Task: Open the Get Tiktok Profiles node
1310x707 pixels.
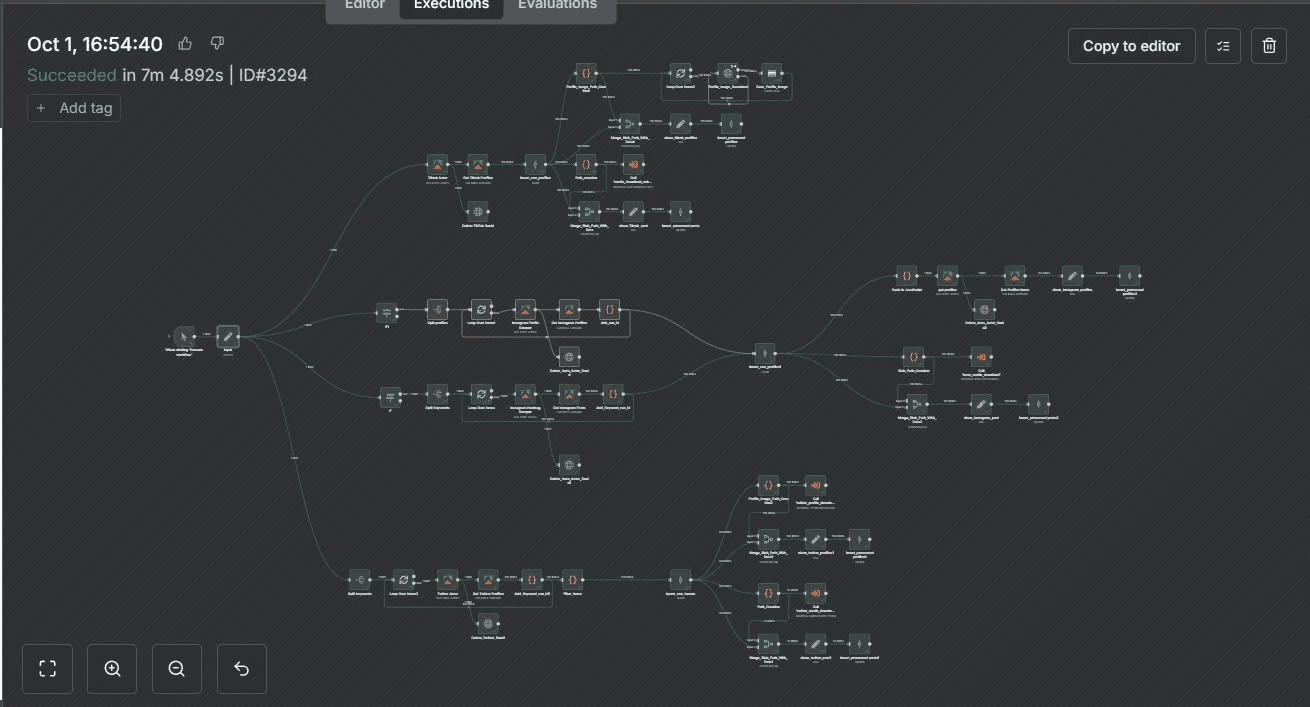Action: coord(478,165)
